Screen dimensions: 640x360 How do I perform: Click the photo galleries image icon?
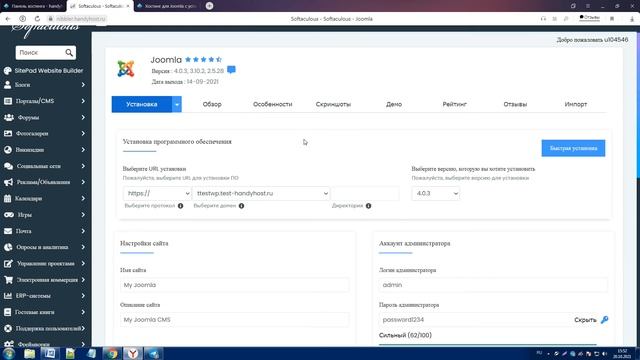click(x=8, y=133)
